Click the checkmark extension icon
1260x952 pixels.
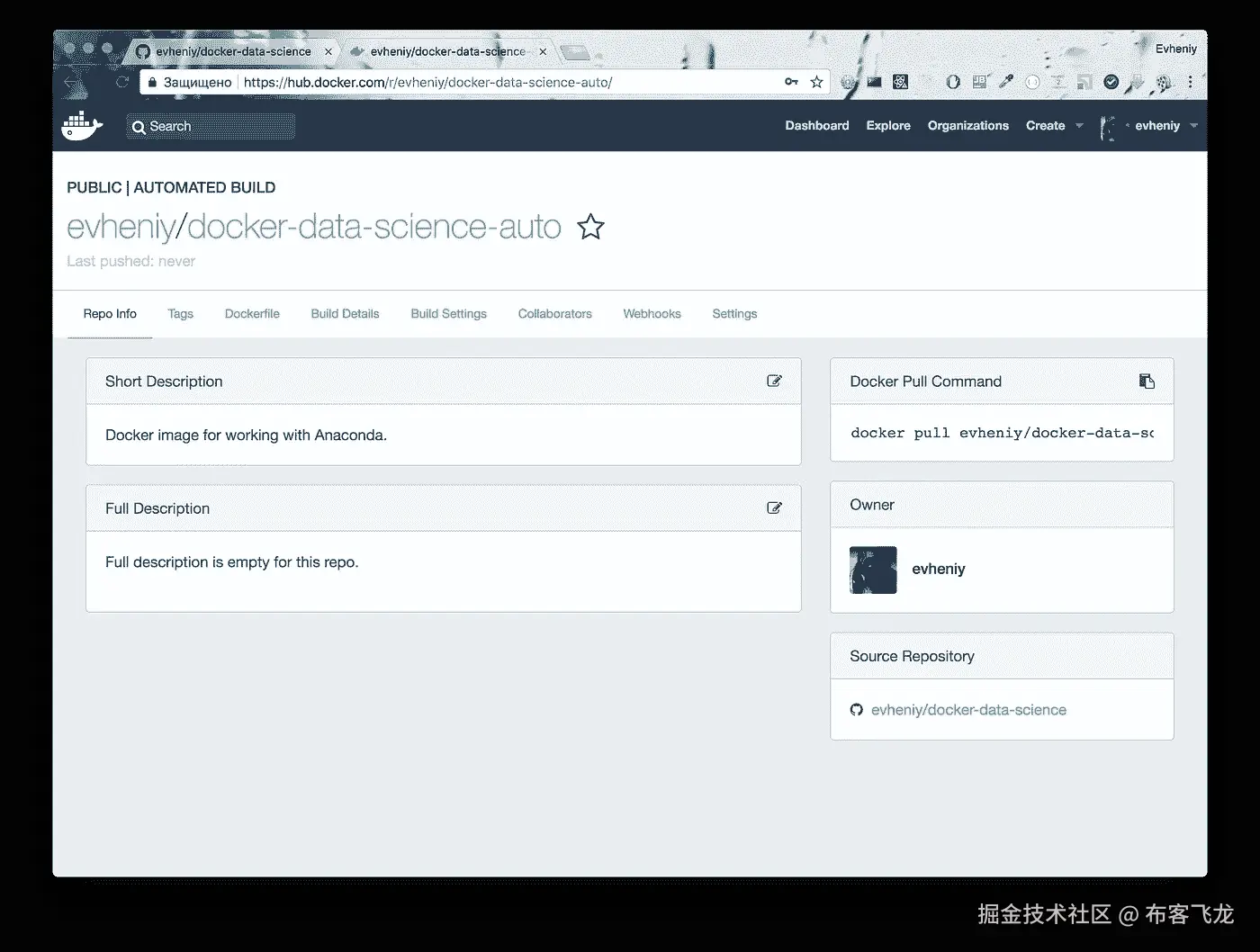pos(1111,82)
